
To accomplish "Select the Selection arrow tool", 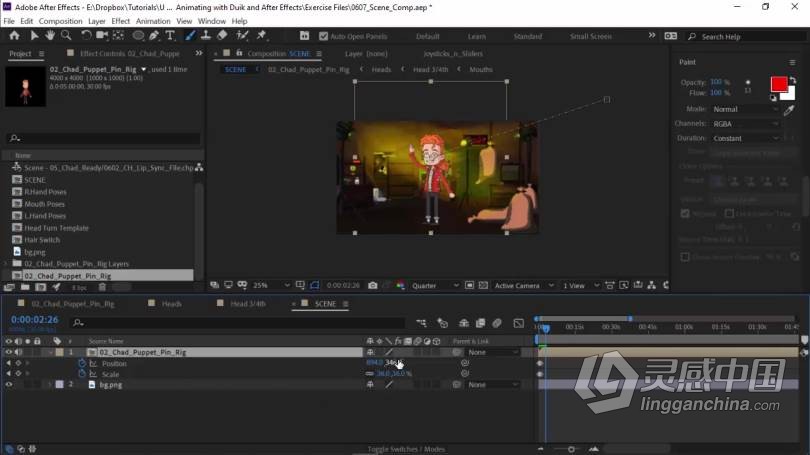I will coord(34,36).
